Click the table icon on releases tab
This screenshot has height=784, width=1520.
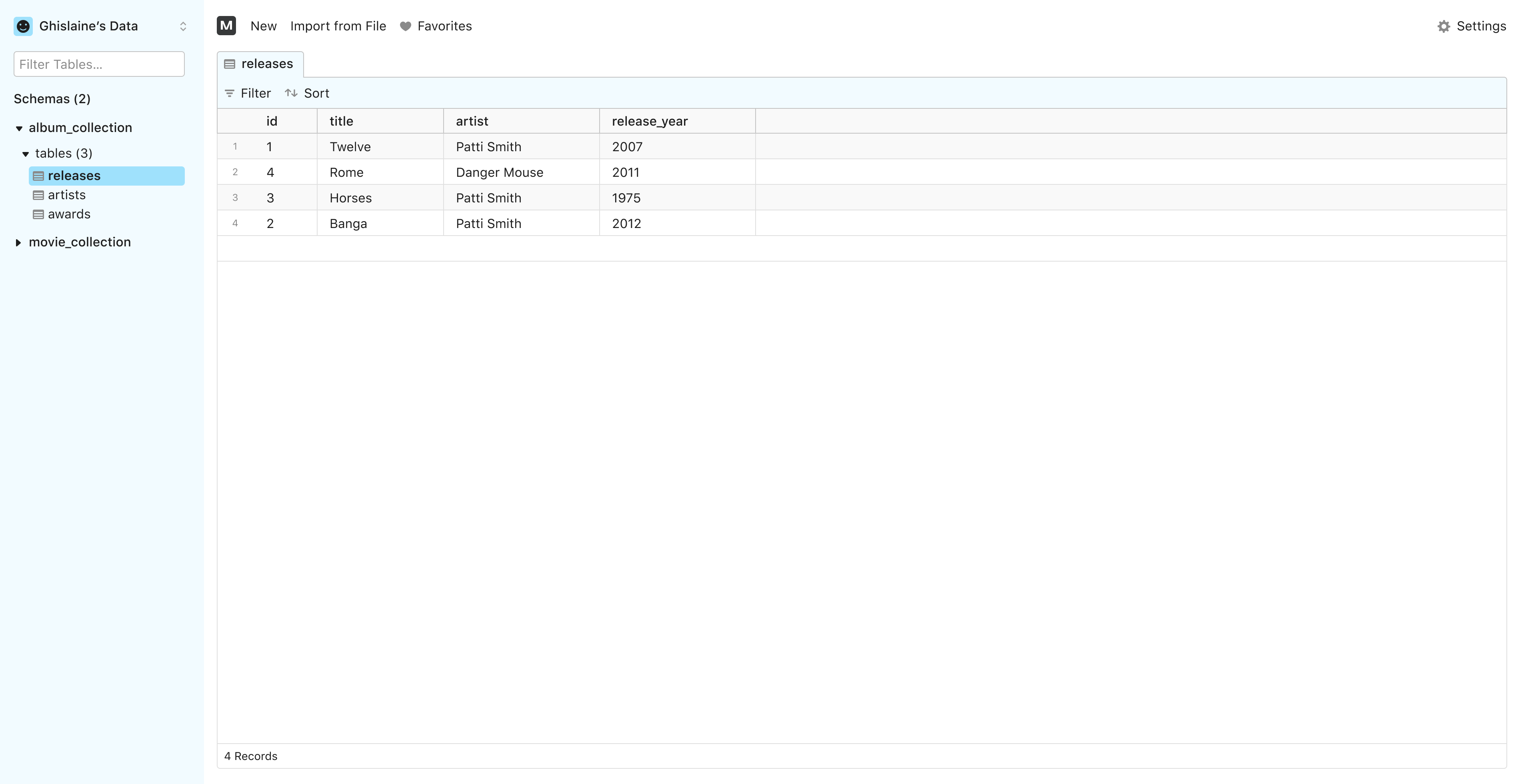(x=230, y=64)
